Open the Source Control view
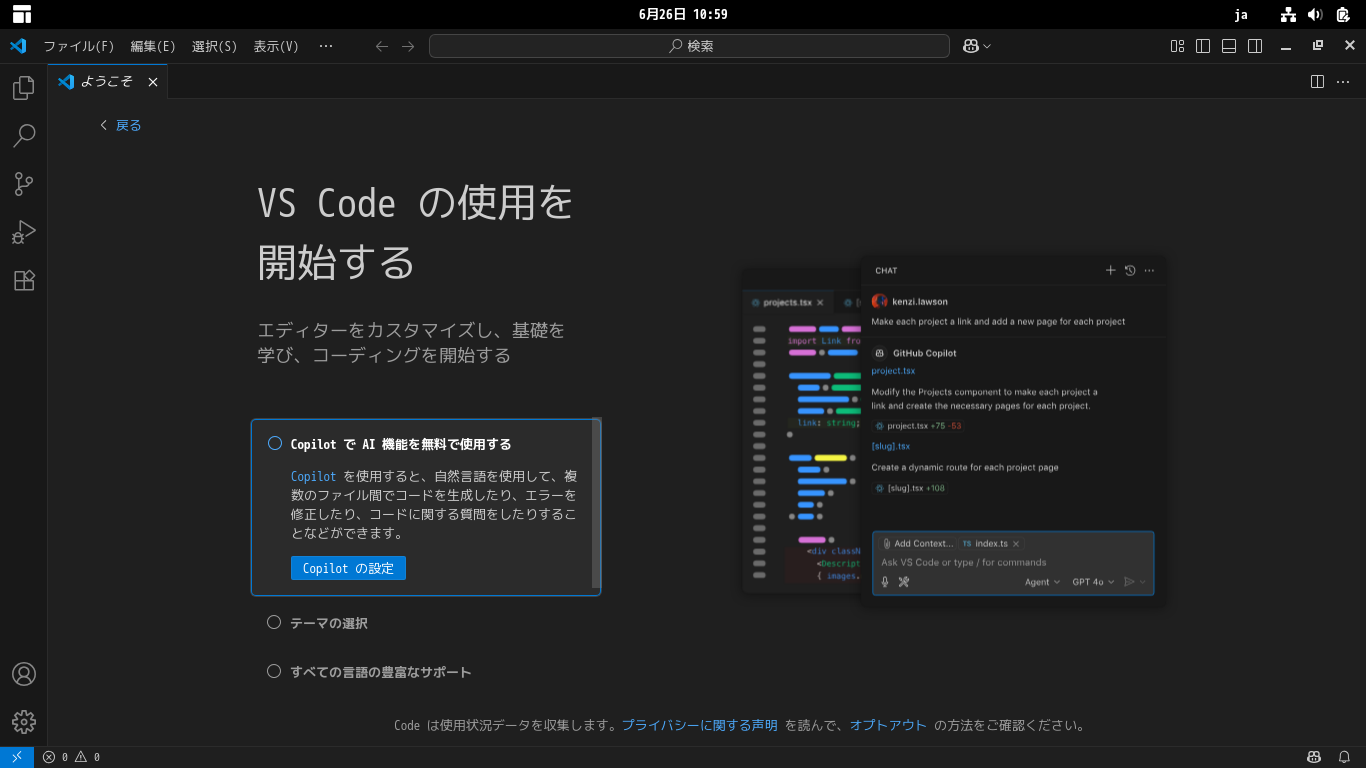 [x=23, y=184]
